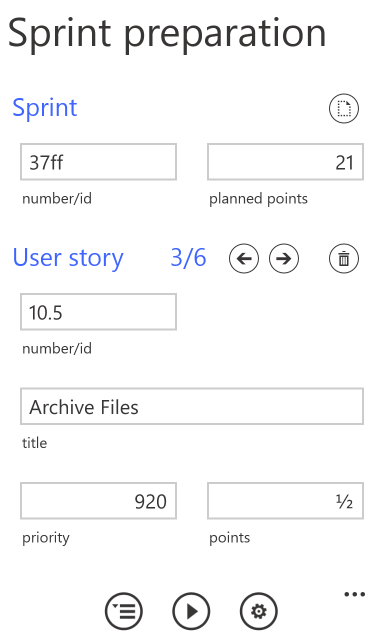
Task: Select the story points field showing ½
Action: click(x=285, y=501)
